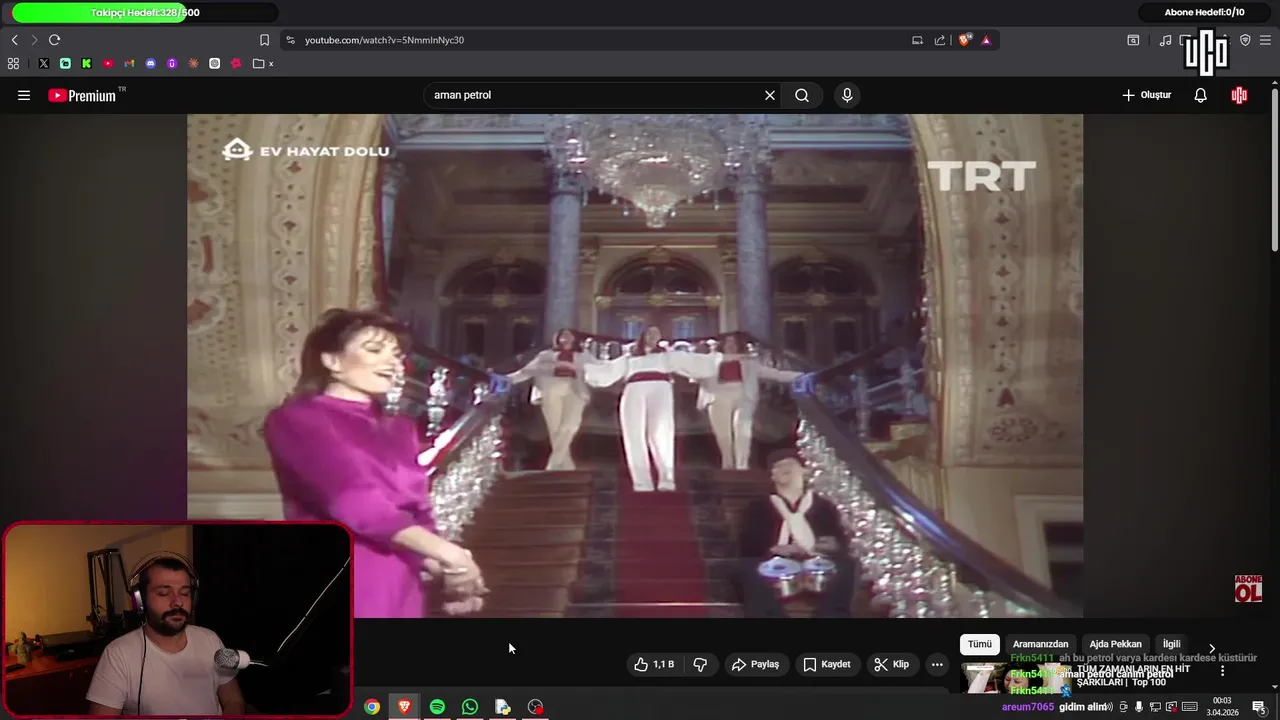Open the YouTube guide hamburger menu
Image resolution: width=1280 pixels, height=720 pixels.
tap(24, 95)
